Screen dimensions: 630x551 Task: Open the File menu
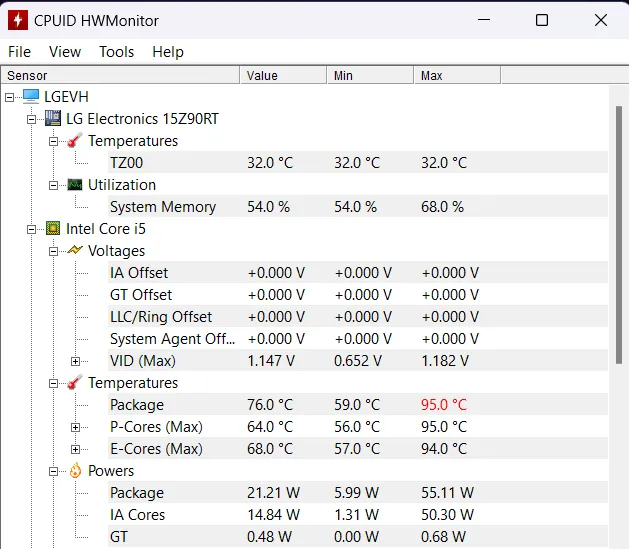pyautogui.click(x=19, y=52)
